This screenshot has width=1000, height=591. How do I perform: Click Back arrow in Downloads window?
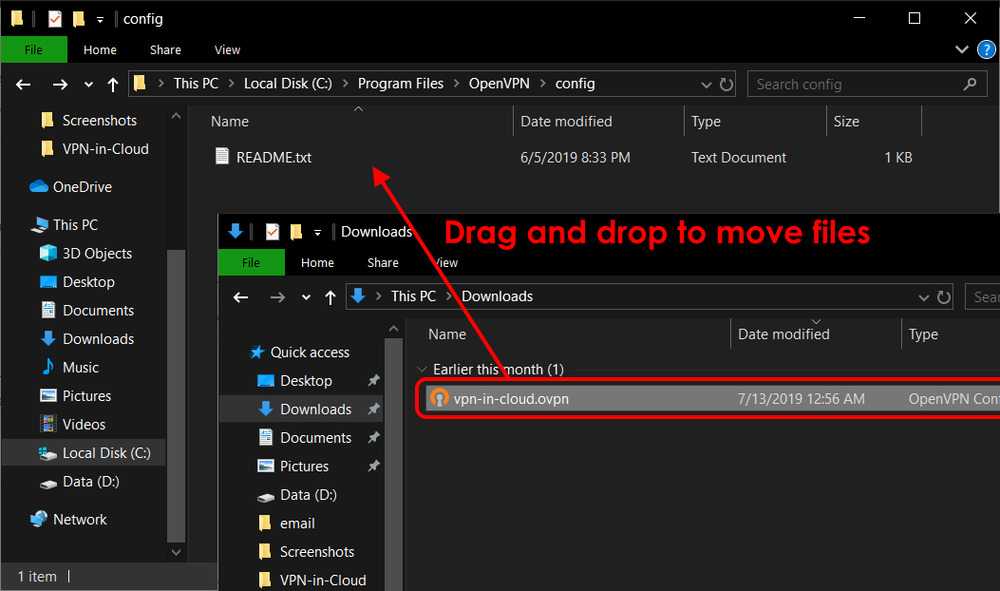tap(240, 297)
